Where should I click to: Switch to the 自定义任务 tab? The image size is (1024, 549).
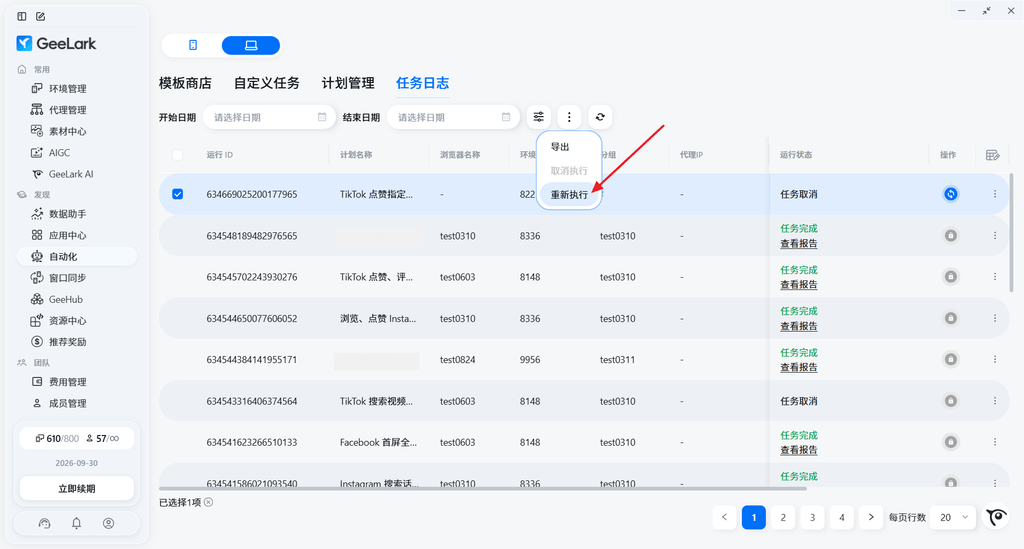tap(266, 83)
